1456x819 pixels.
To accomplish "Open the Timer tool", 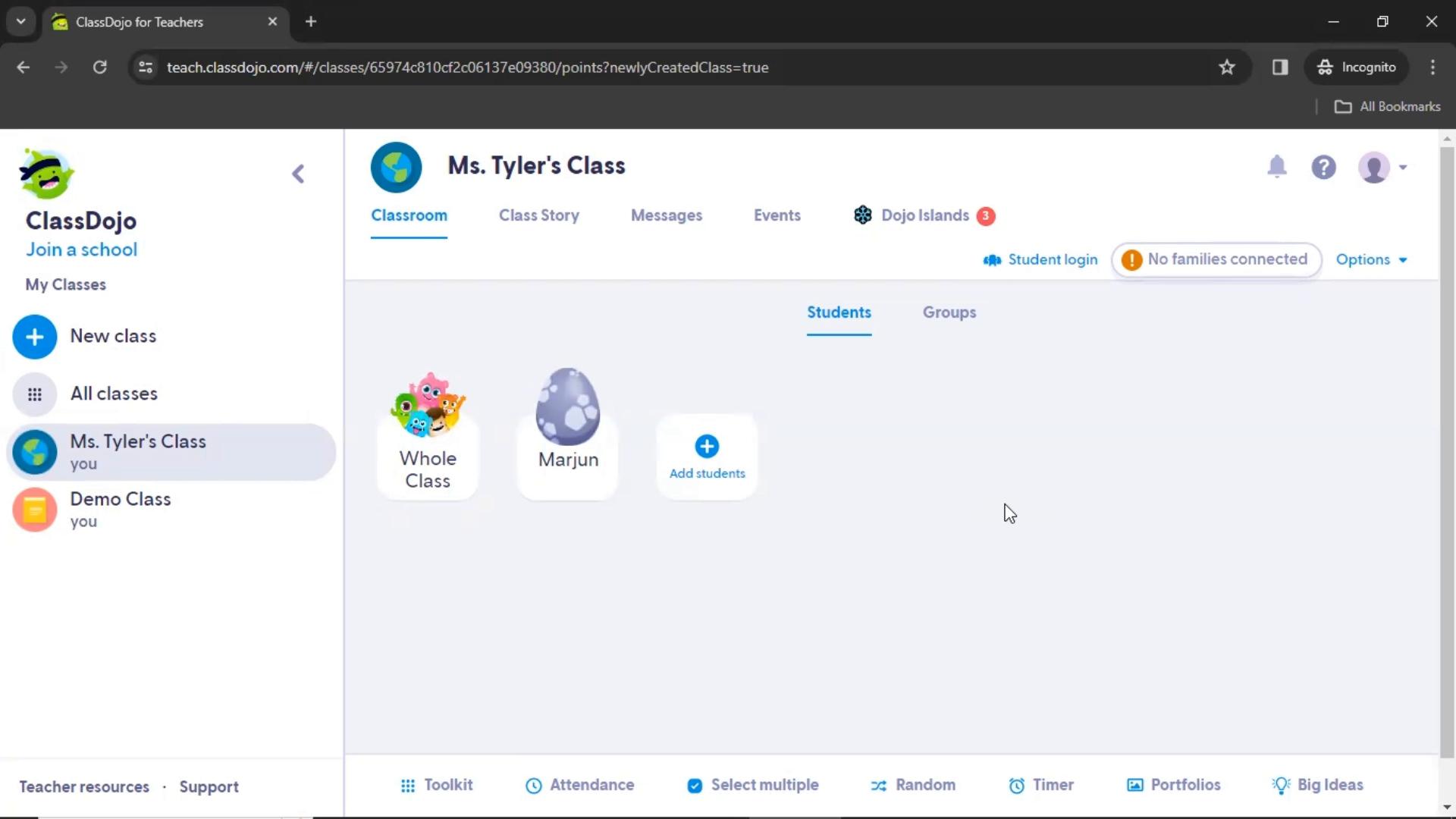I will pyautogui.click(x=1041, y=784).
